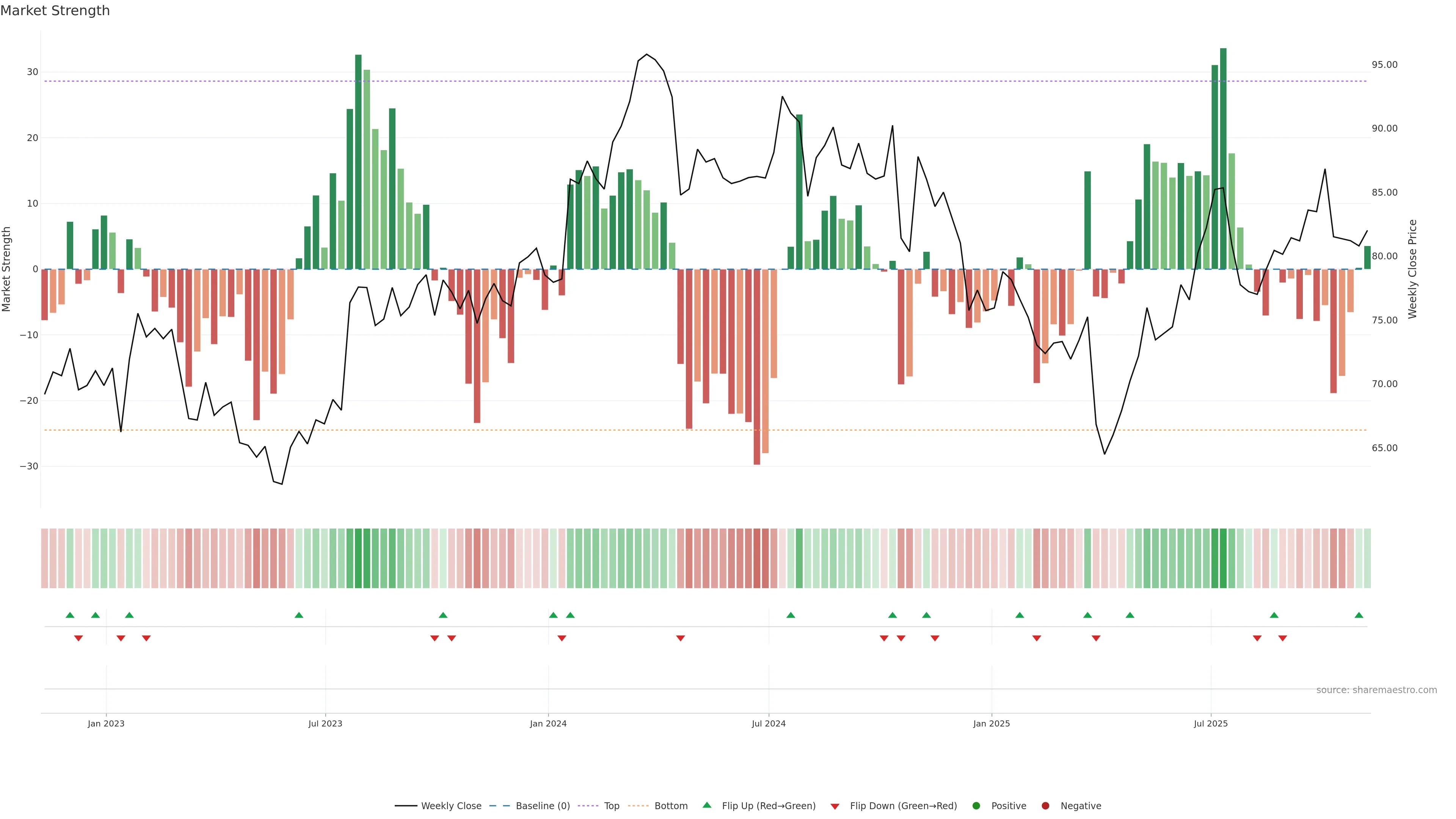1456x819 pixels.
Task: Click the Jul 2025 x-axis label
Action: point(1210,723)
